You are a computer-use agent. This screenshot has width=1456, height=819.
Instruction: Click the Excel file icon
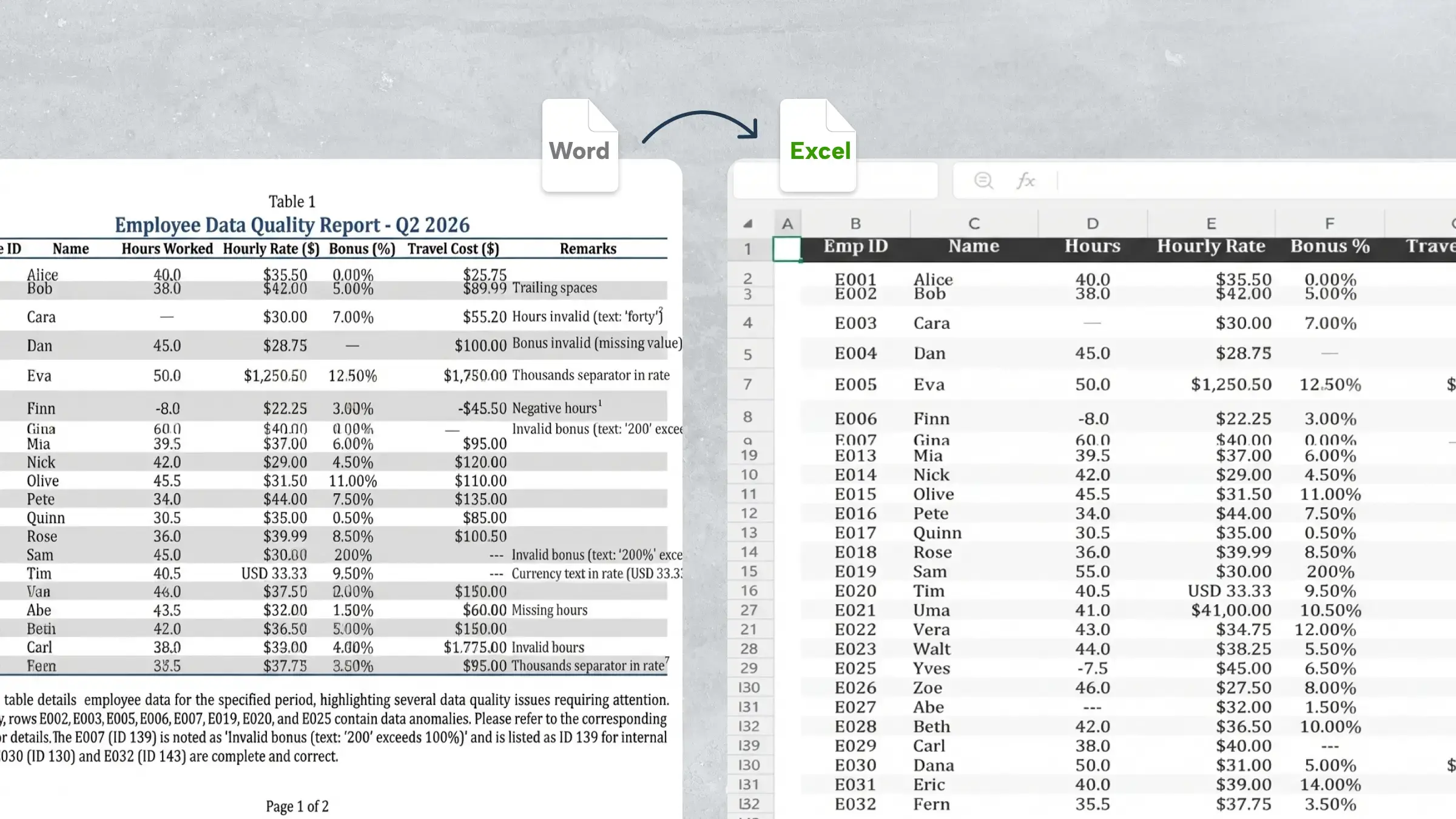tap(818, 146)
